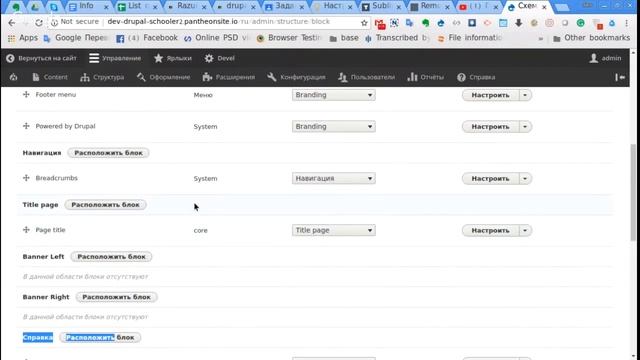Open the admin user account link
The height and width of the screenshot is (360, 640).
coord(605,58)
